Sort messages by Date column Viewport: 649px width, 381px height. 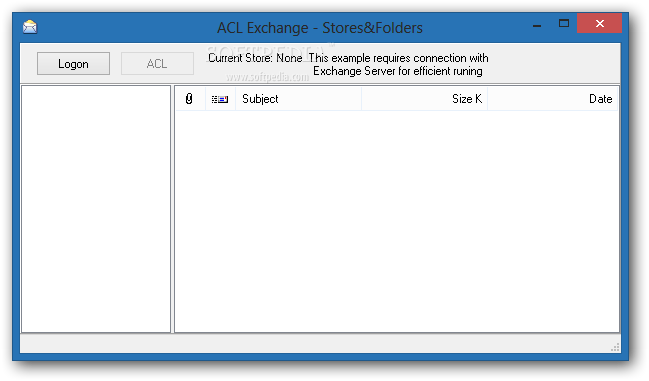[553, 99]
